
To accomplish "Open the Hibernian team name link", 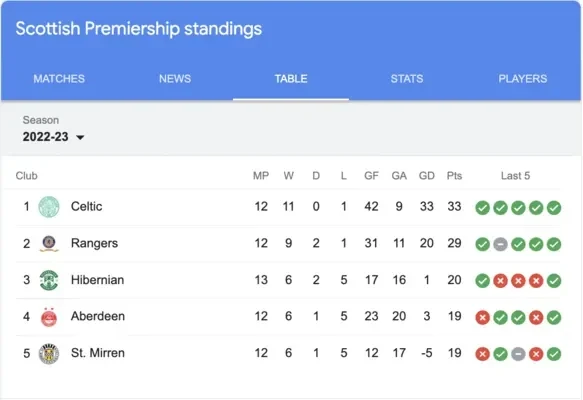I will point(97,280).
